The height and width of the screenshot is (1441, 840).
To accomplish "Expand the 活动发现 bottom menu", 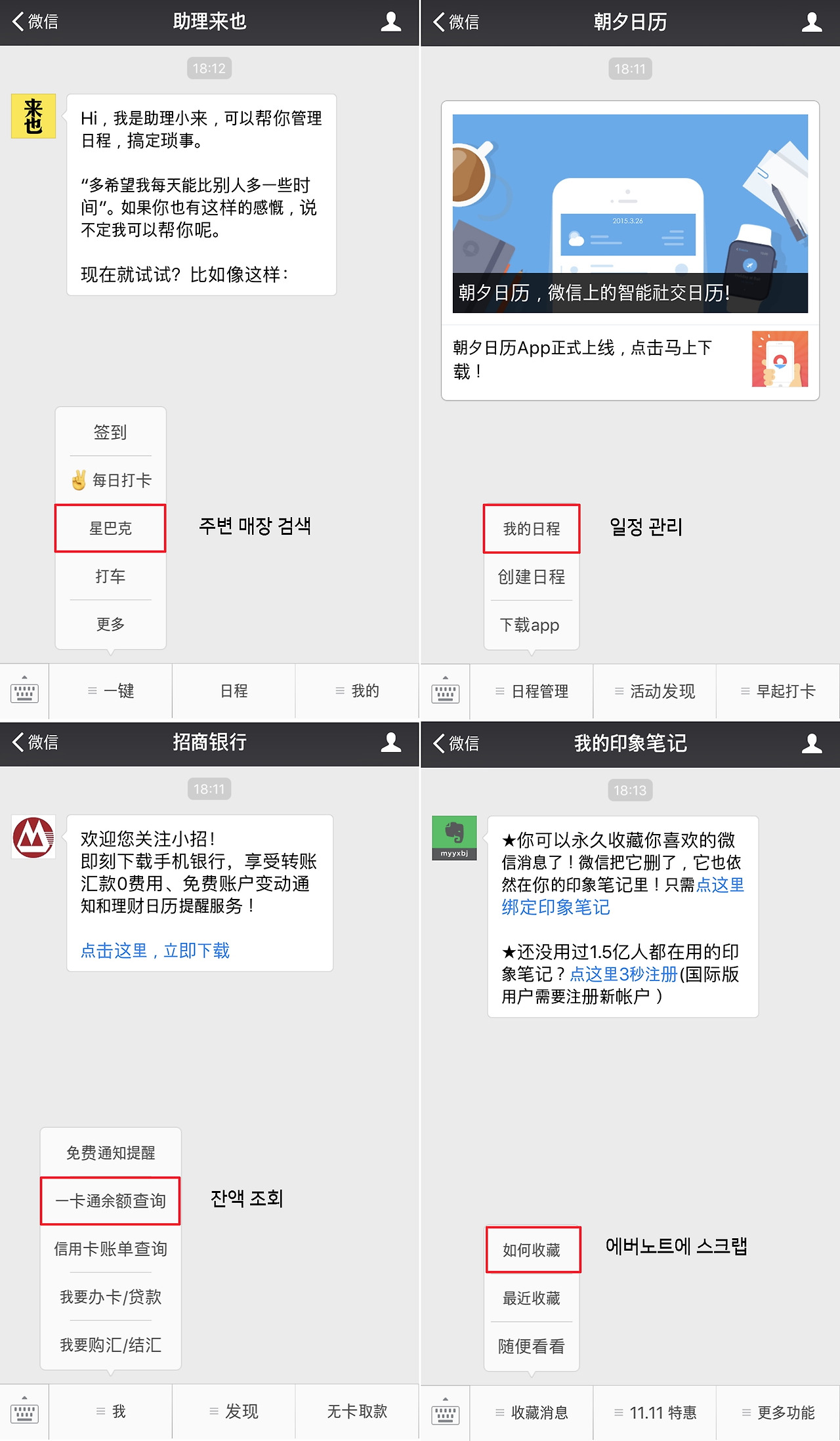I will 654,691.
